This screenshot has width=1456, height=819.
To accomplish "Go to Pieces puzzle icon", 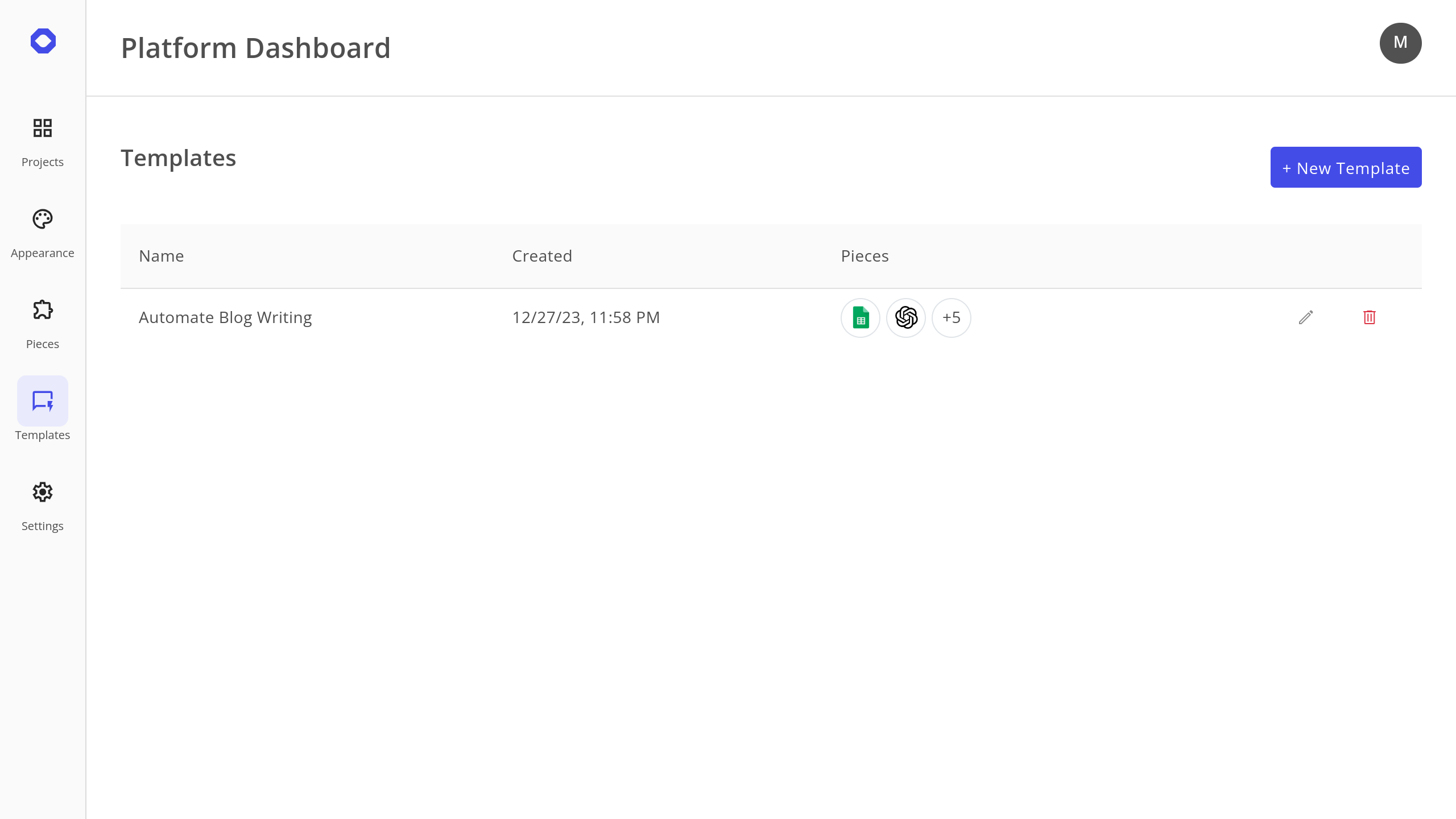I will pyautogui.click(x=43, y=310).
